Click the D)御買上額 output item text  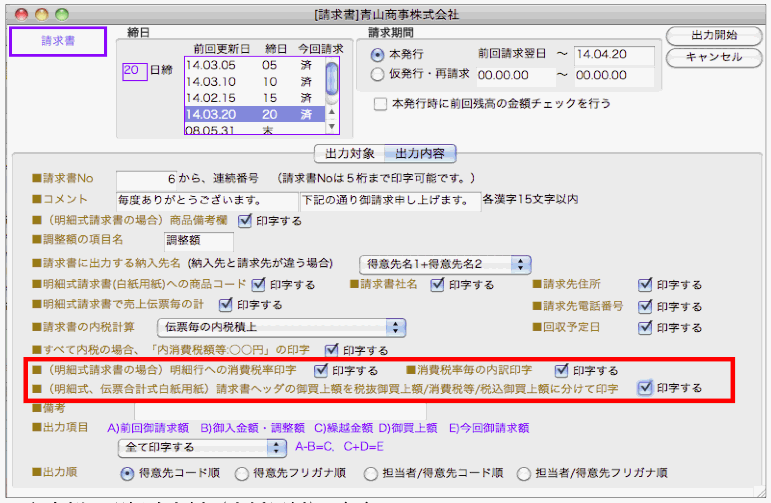[x=408, y=428]
